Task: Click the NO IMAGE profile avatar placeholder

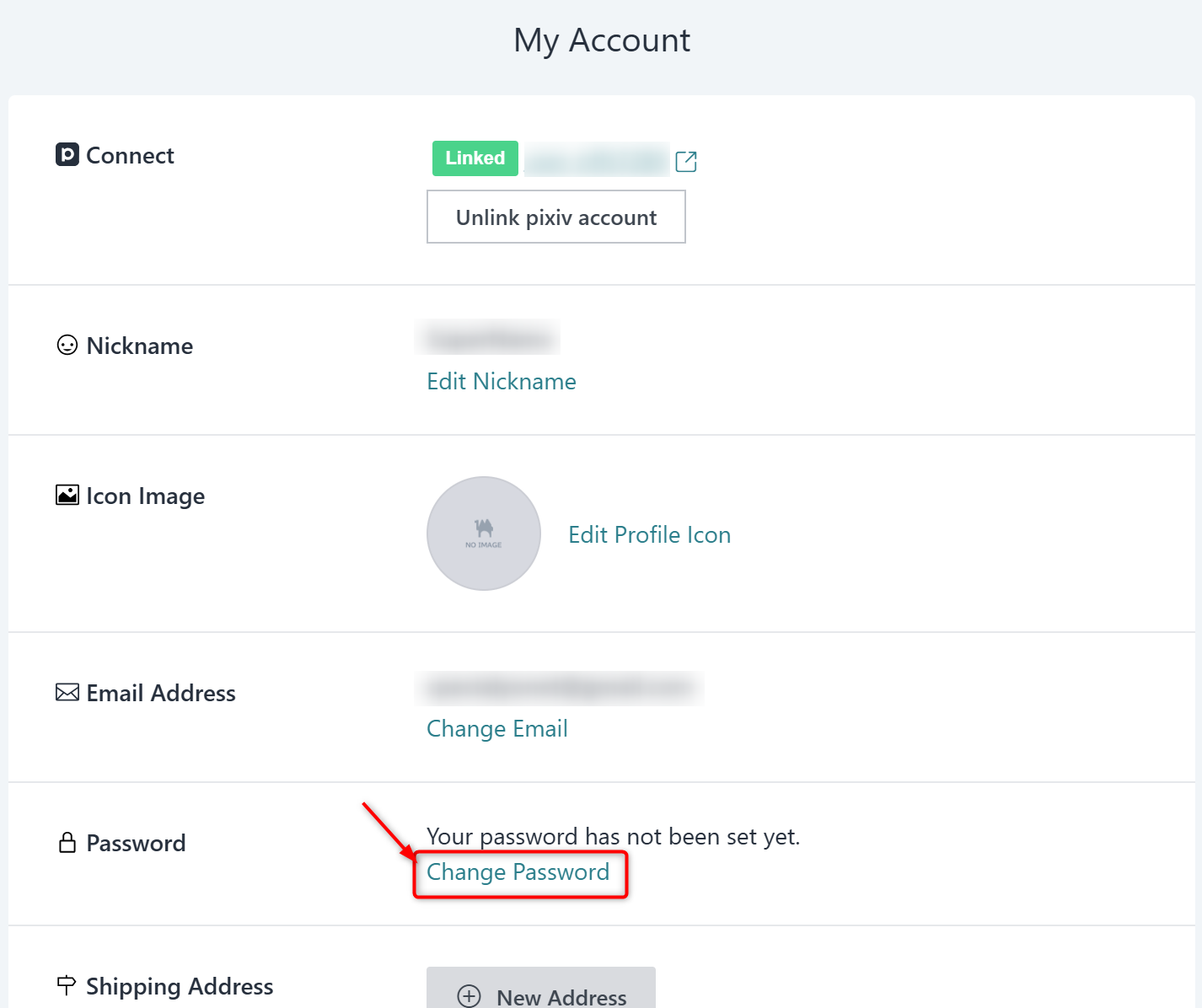Action: pyautogui.click(x=484, y=533)
